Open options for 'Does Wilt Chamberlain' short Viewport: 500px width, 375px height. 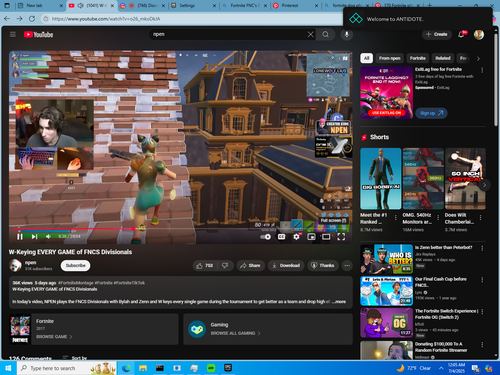click(480, 218)
